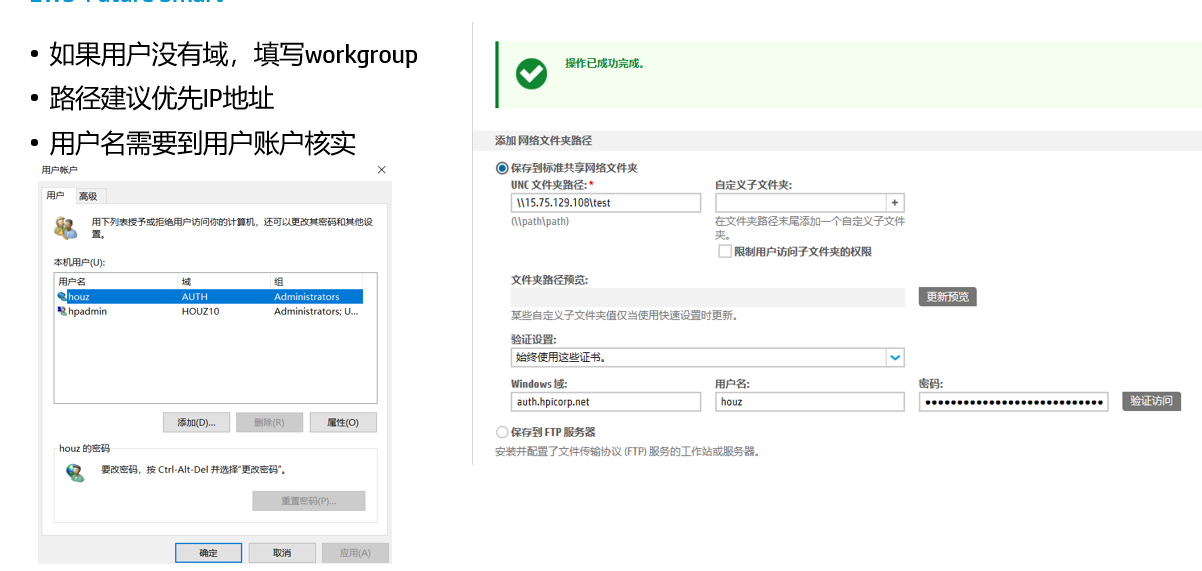Screen dimensions: 1202x571
Task: Enable 限制用户访问子文件夹的权限 checkbox
Action: coord(725,251)
